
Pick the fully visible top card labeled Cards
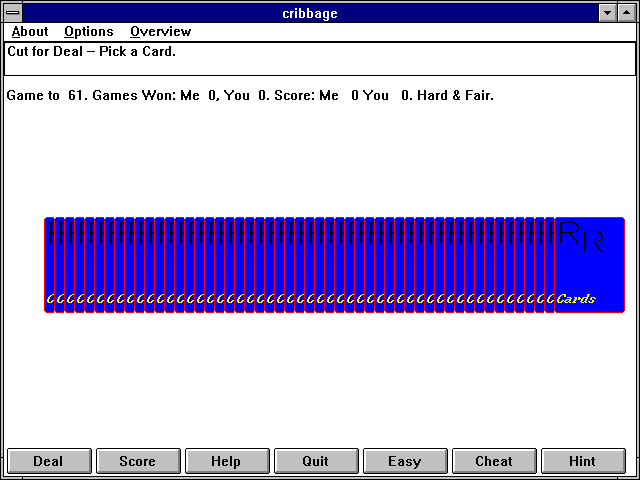tap(590, 265)
